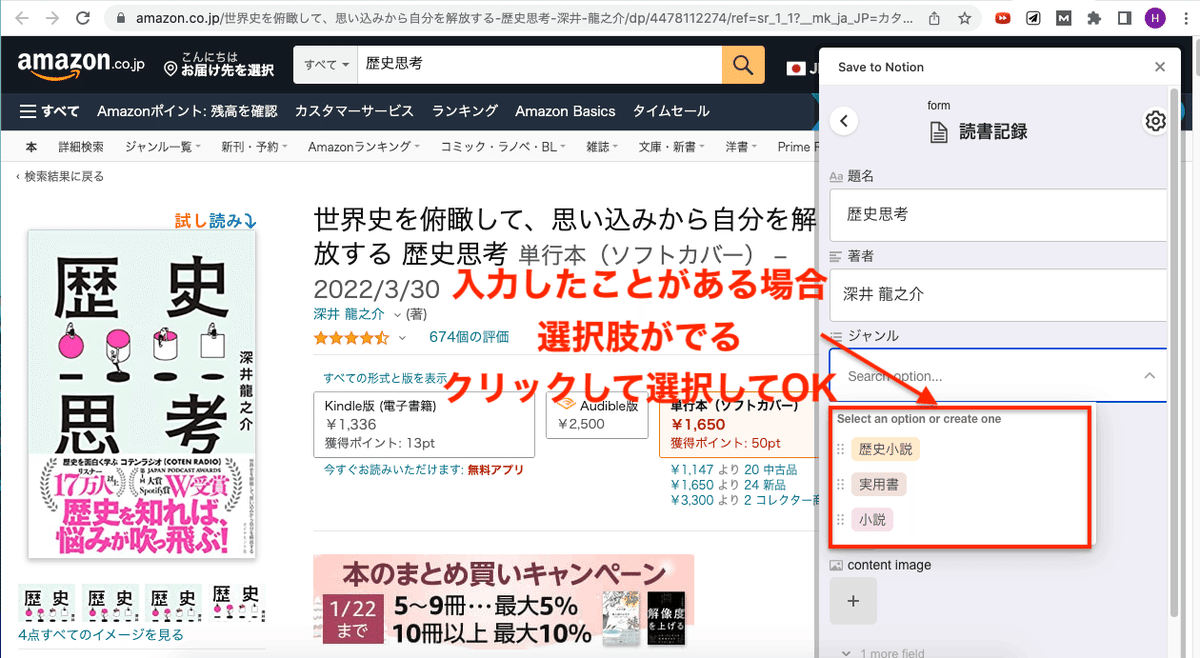
Task: Click the 読書記録 page document icon
Action: coord(938,131)
